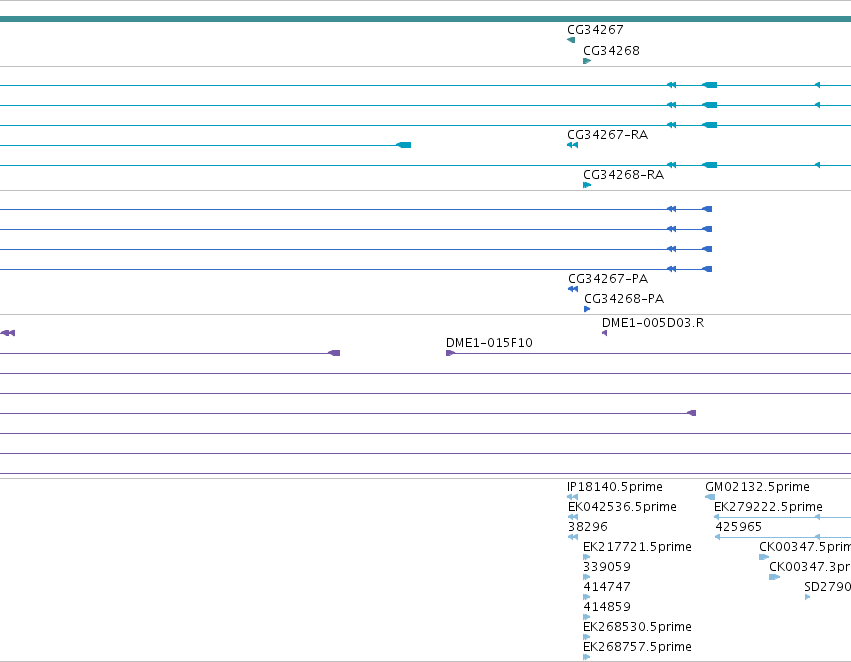The height and width of the screenshot is (662, 851).
Task: Select the DME1-005D03.R feature label
Action: pyautogui.click(x=653, y=323)
